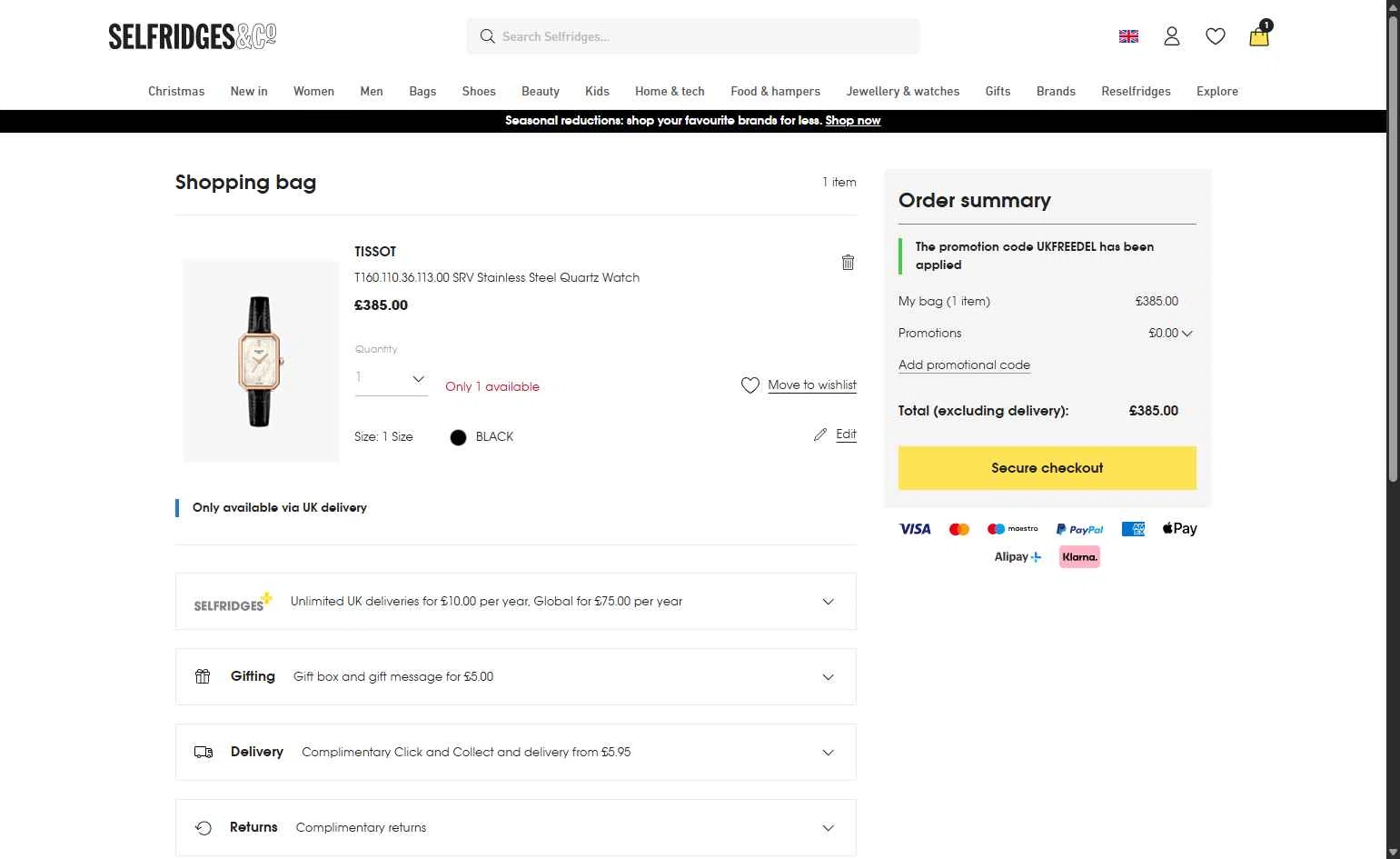Open the Jewellery & watches menu
The image size is (1400, 859).
click(903, 91)
